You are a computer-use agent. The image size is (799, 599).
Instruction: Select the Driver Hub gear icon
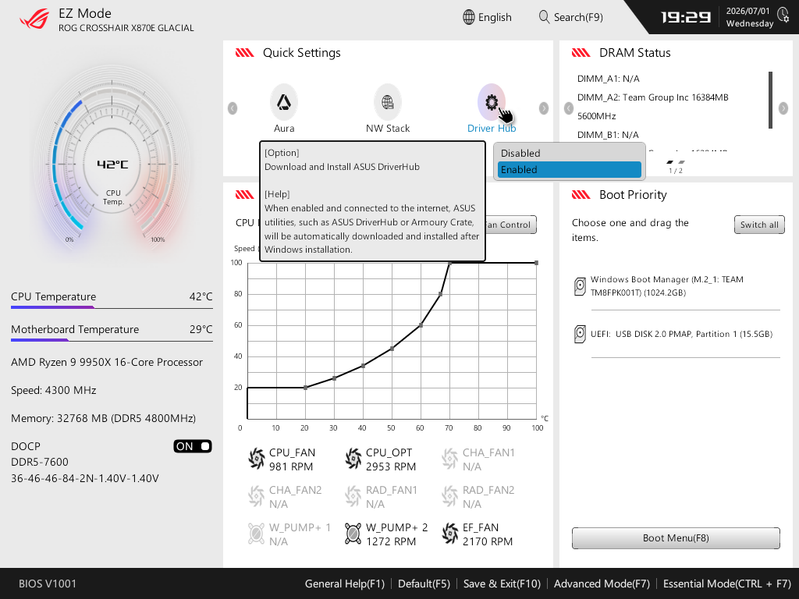[x=491, y=102]
